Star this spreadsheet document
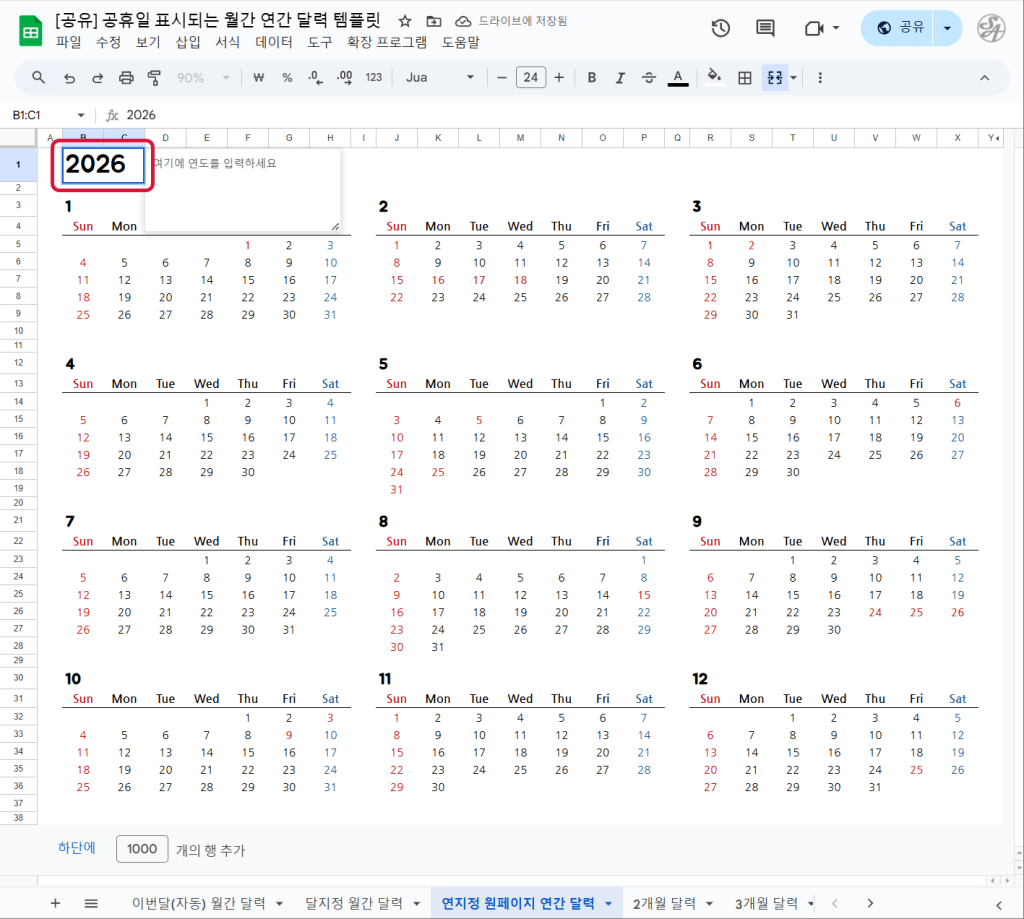 404,21
